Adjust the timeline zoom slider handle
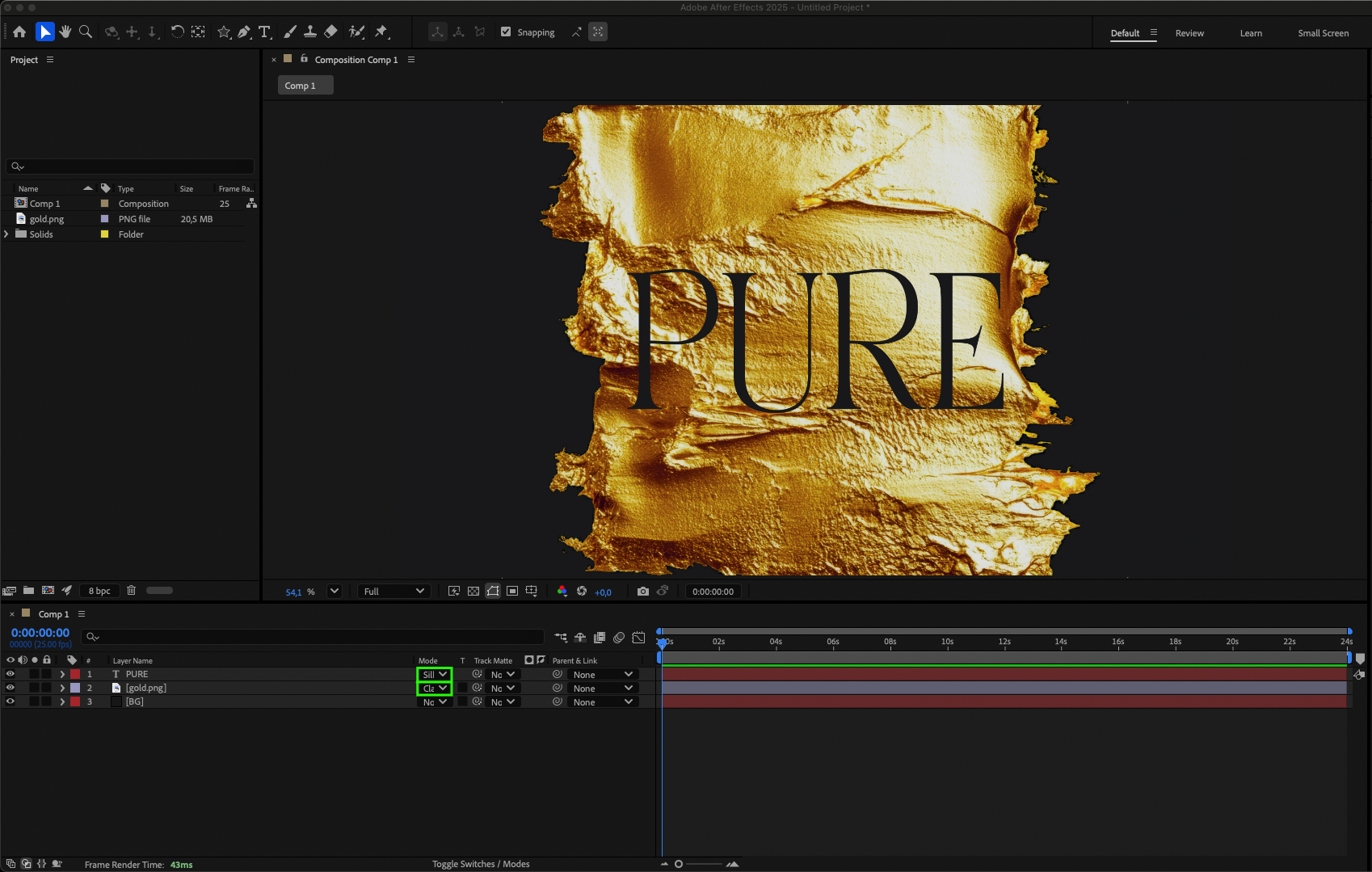This screenshot has height=872, width=1372. click(679, 864)
